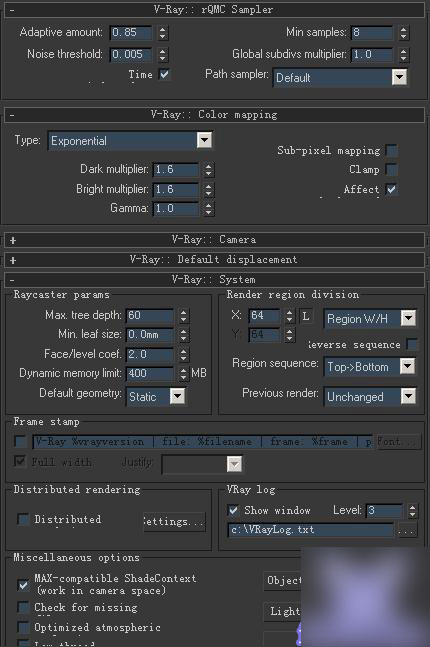This screenshot has width=430, height=647.
Task: Enable the Sub-pixel mapping checkbox
Action: 391,151
